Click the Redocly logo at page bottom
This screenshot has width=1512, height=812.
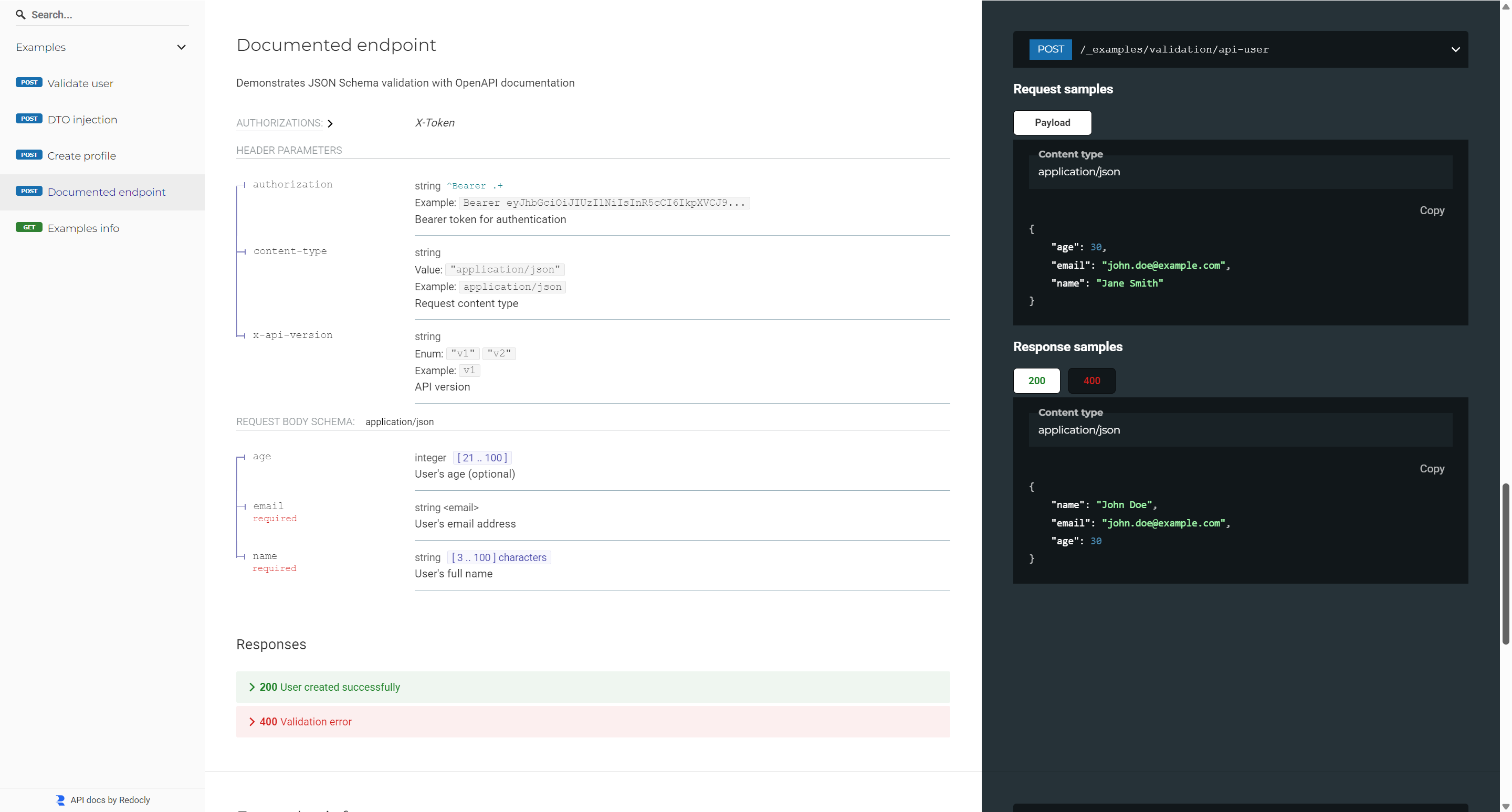tap(60, 800)
